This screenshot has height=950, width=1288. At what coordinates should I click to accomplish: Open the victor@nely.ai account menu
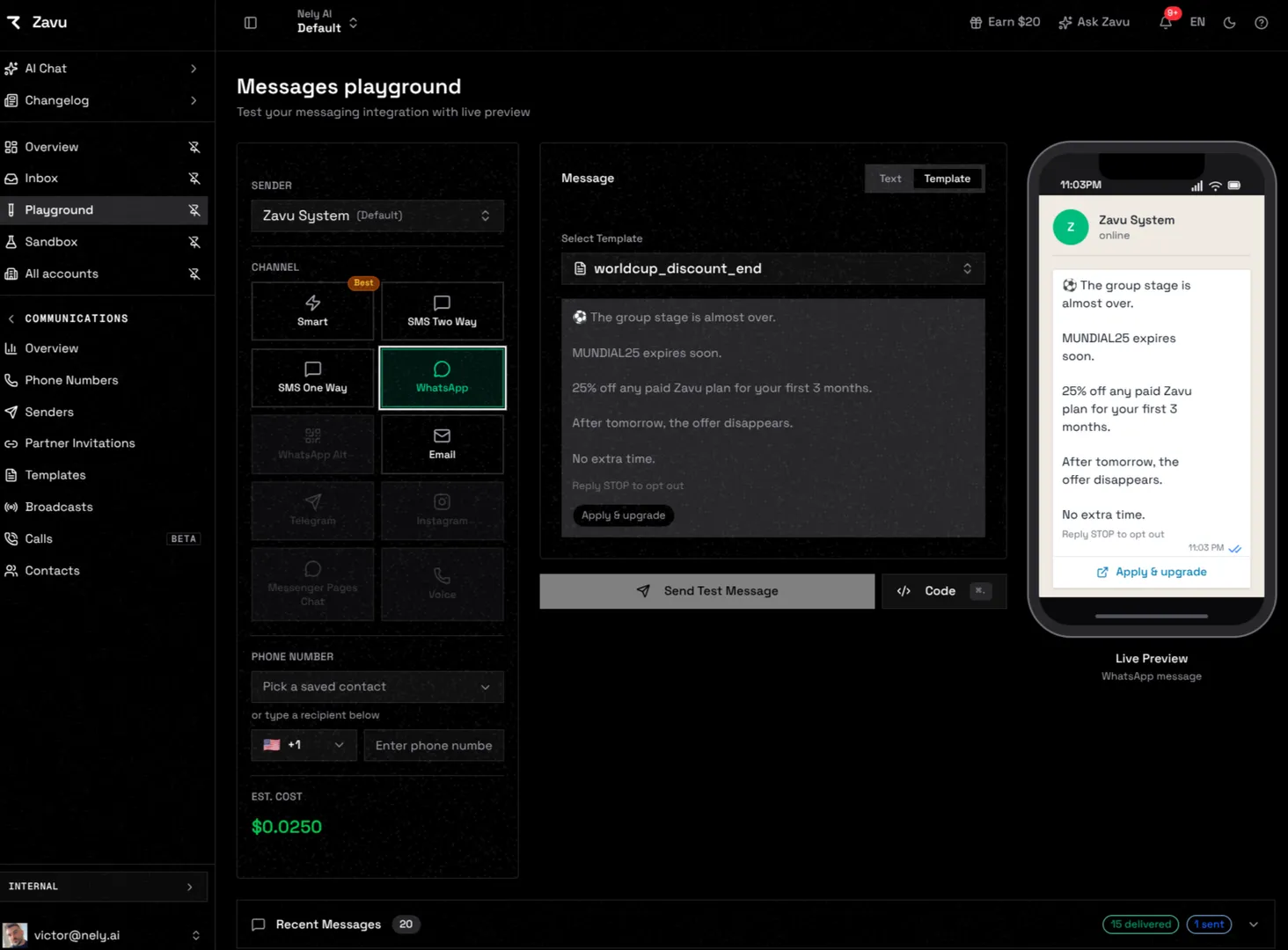click(x=104, y=935)
